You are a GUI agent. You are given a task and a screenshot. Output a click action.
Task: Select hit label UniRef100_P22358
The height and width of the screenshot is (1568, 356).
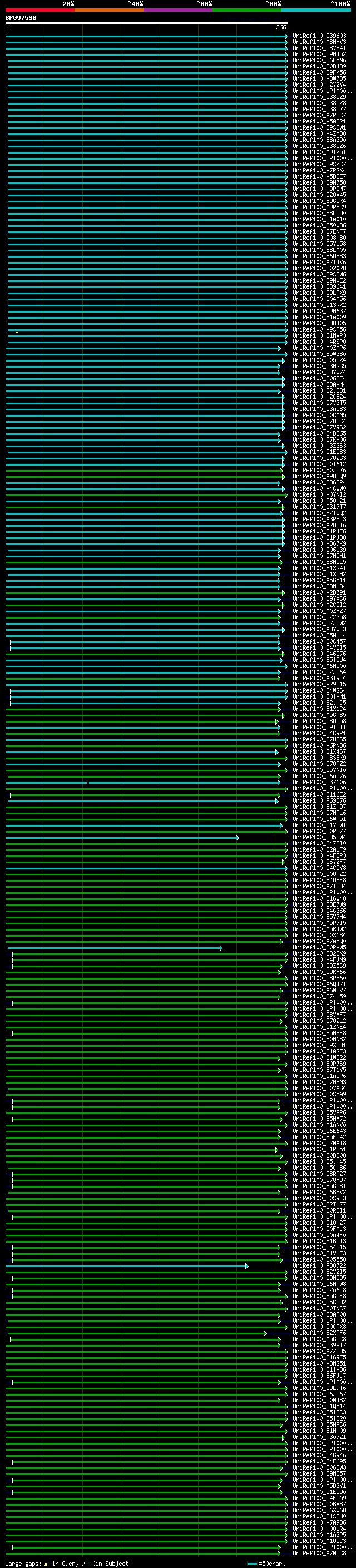[319, 617]
